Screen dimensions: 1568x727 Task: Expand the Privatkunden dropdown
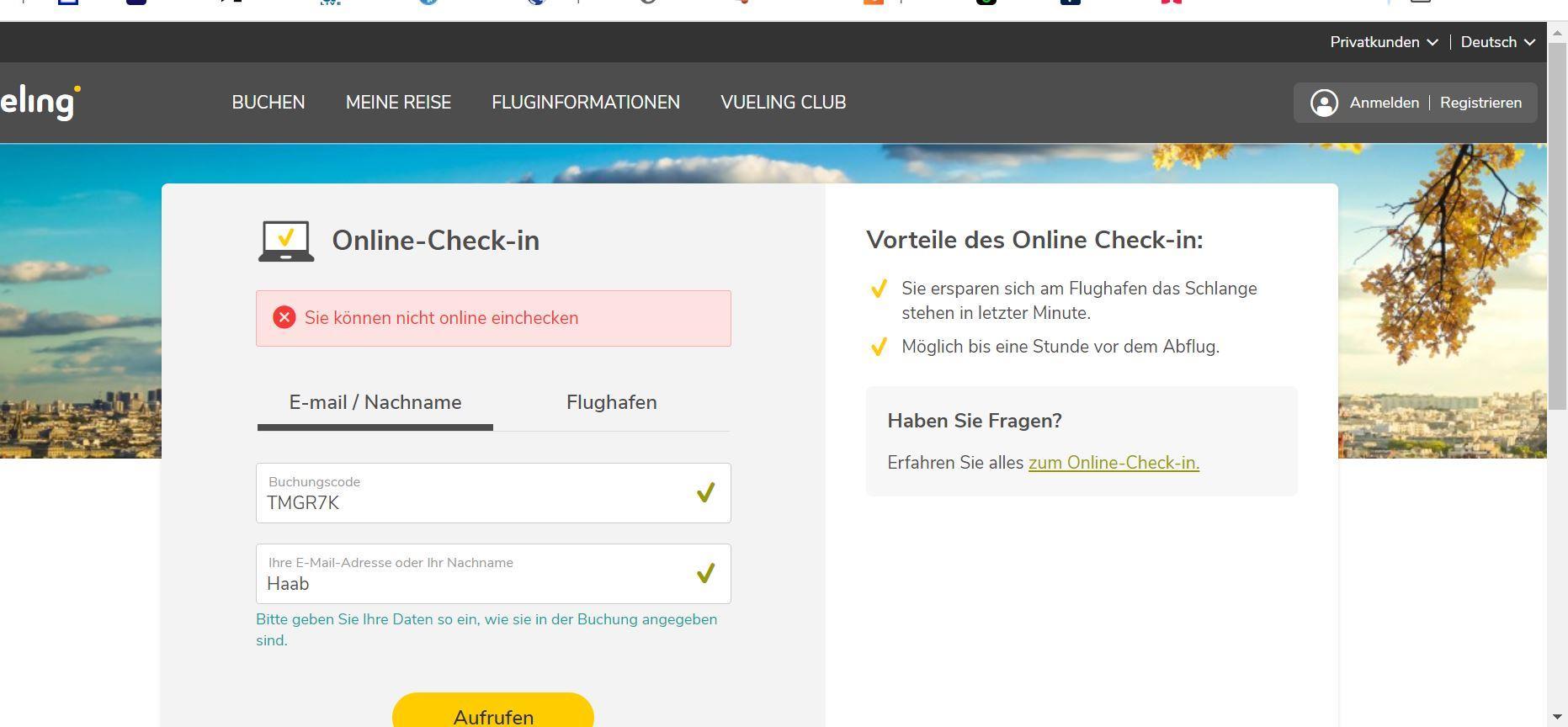(x=1384, y=42)
